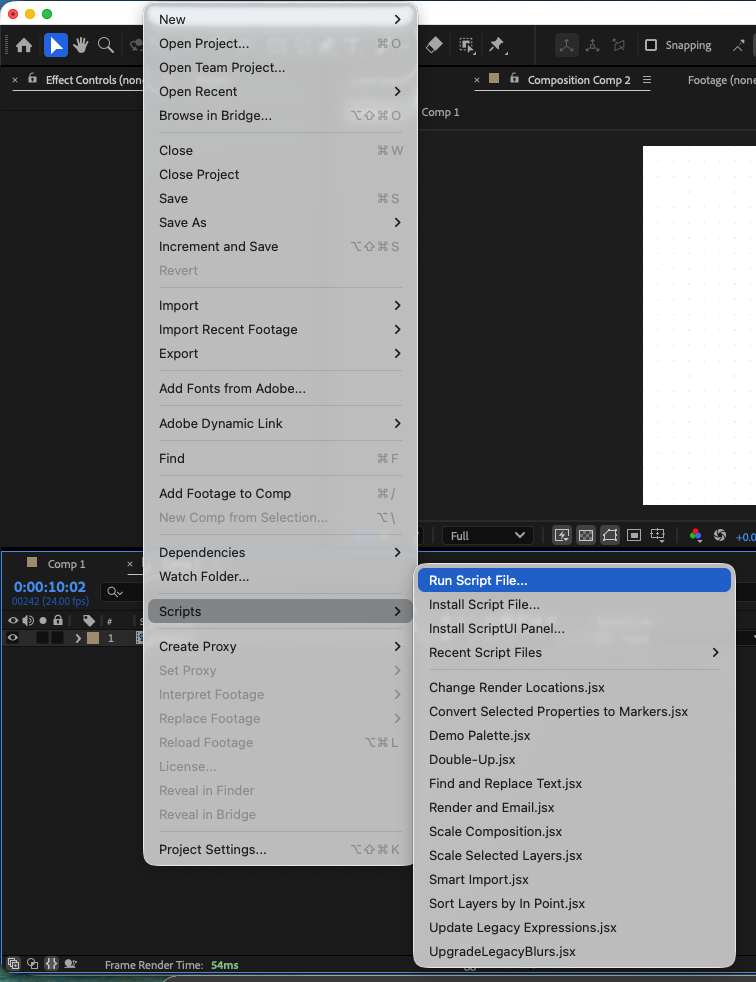
Task: Open Show Channel color management icon
Action: pyautogui.click(x=695, y=535)
